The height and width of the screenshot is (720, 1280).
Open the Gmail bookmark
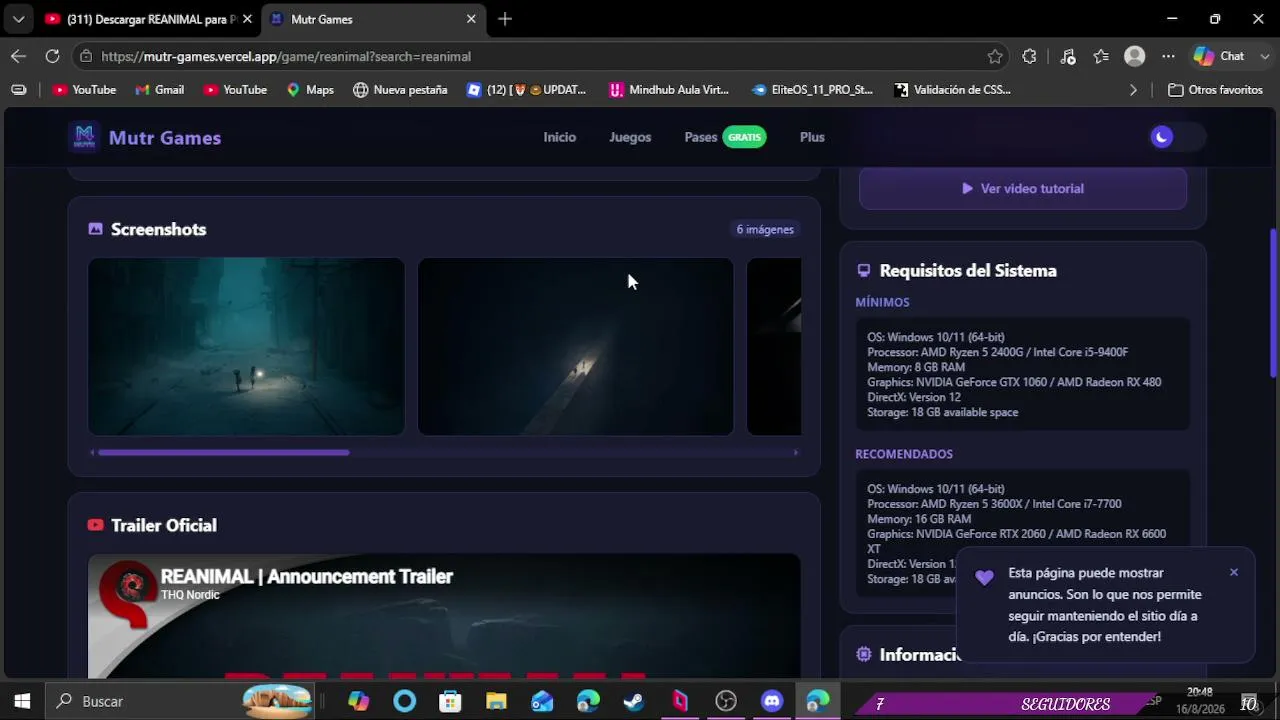(x=160, y=90)
